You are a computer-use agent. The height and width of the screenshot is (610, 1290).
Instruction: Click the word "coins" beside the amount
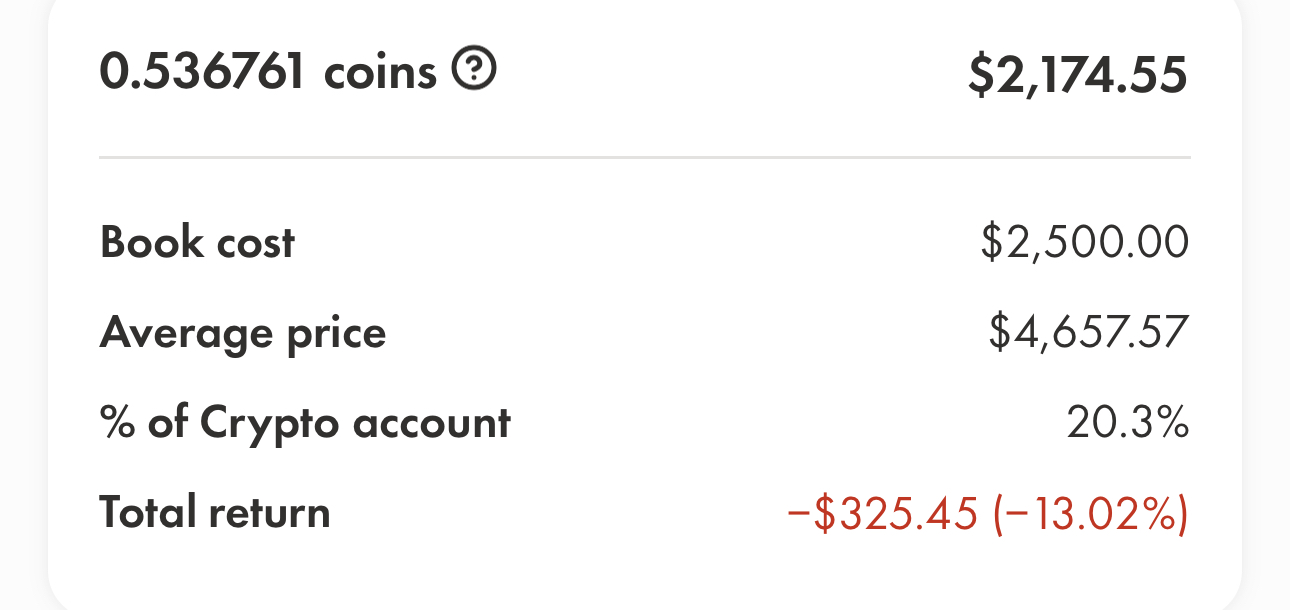click(380, 73)
